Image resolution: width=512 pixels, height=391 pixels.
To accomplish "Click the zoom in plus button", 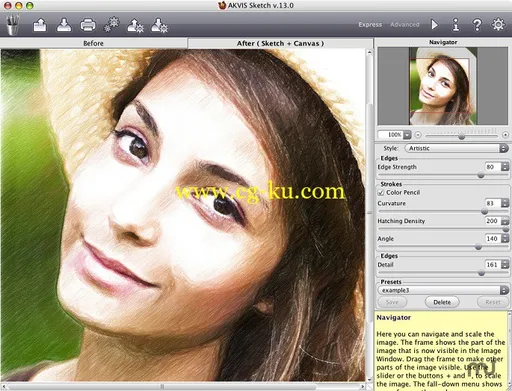I will click(505, 135).
